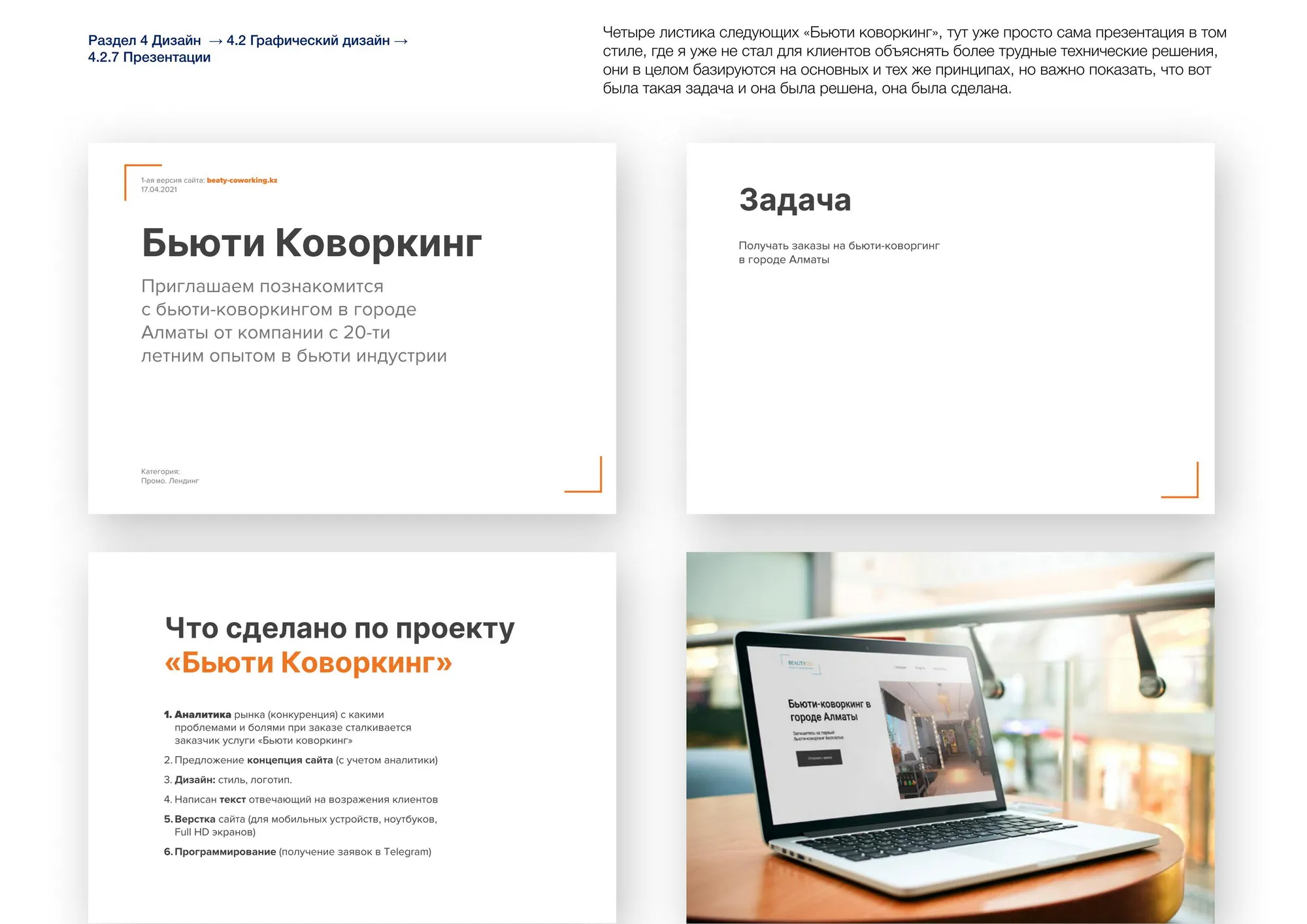Select list item '4. Написан текст'

pyautogui.click(x=301, y=799)
